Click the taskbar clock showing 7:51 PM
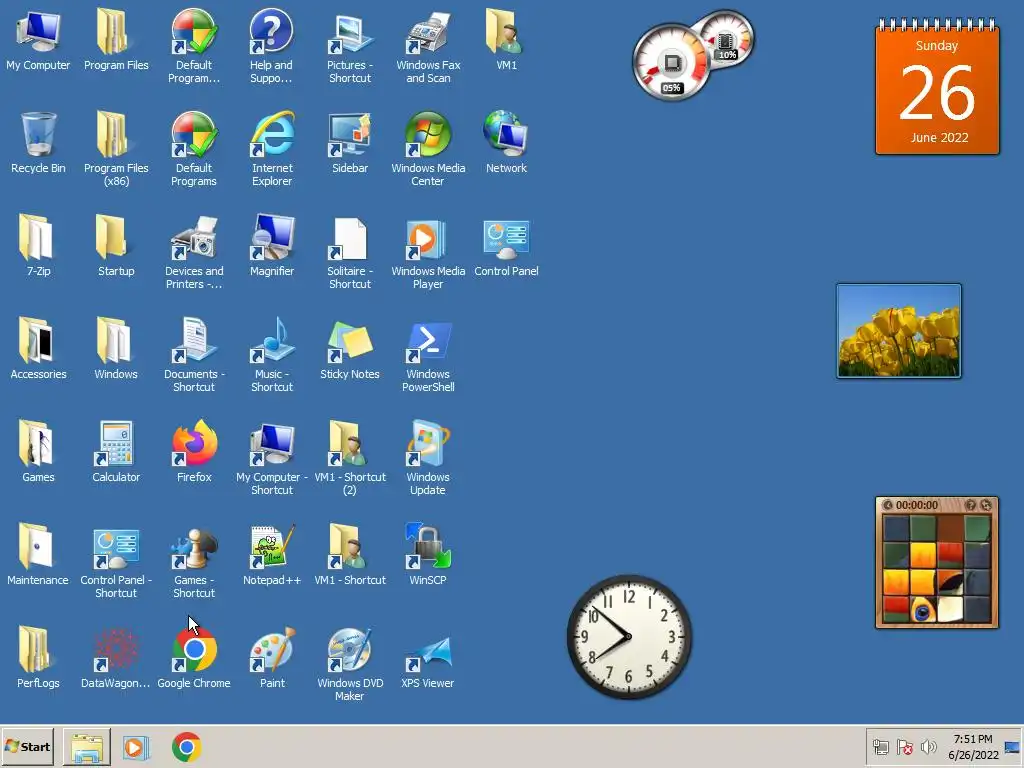This screenshot has width=1024, height=768. coord(973,747)
